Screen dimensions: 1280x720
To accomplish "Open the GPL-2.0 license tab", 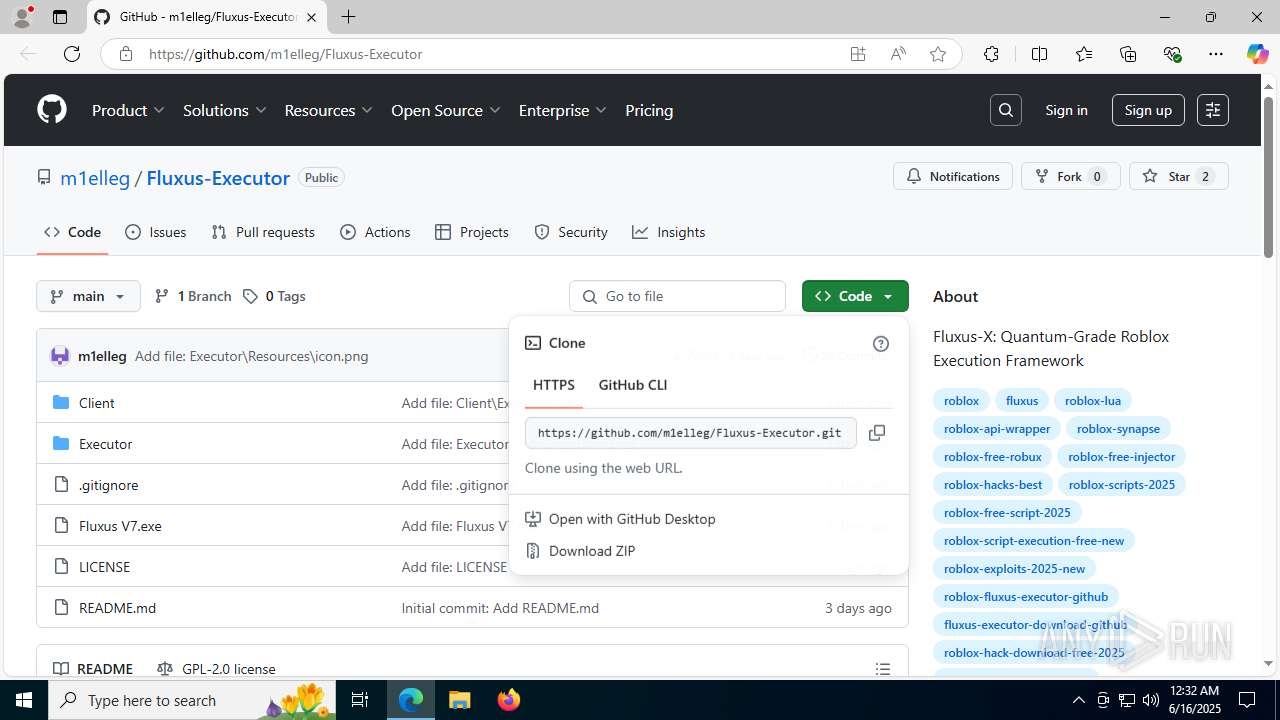I will tap(217, 669).
